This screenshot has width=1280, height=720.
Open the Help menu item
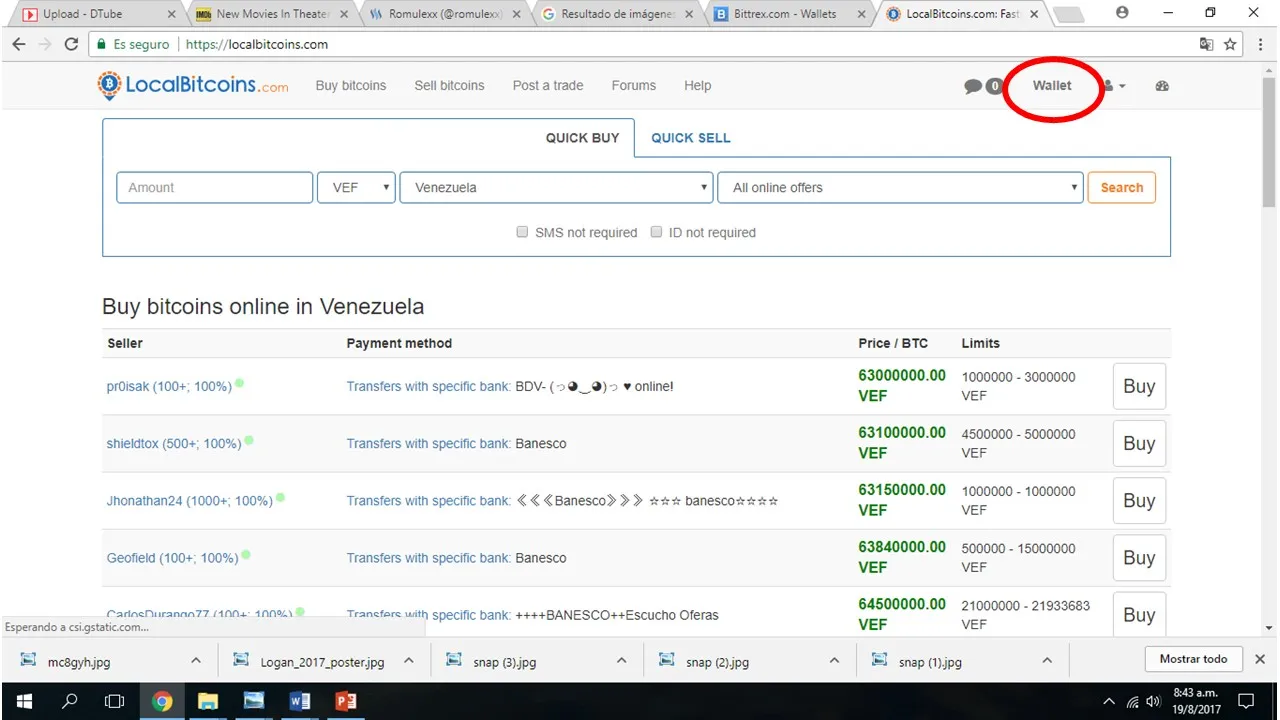[x=698, y=86]
